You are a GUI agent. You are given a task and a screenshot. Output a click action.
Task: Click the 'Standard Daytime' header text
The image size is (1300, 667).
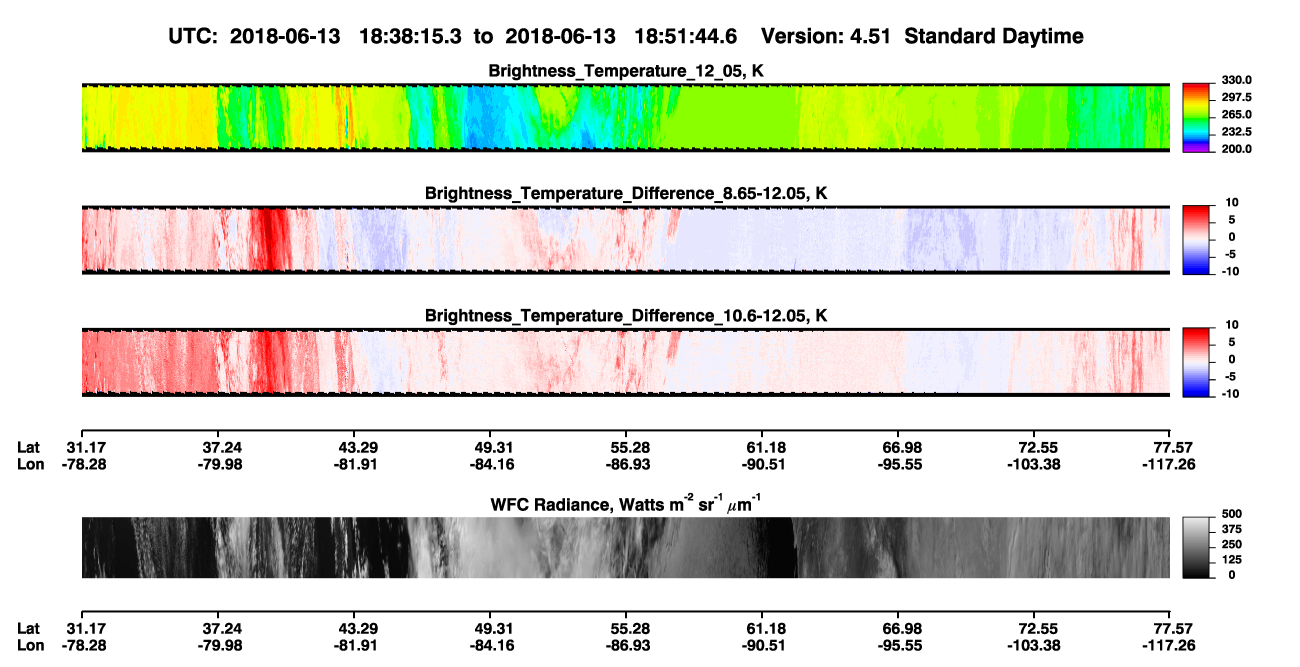tap(992, 36)
